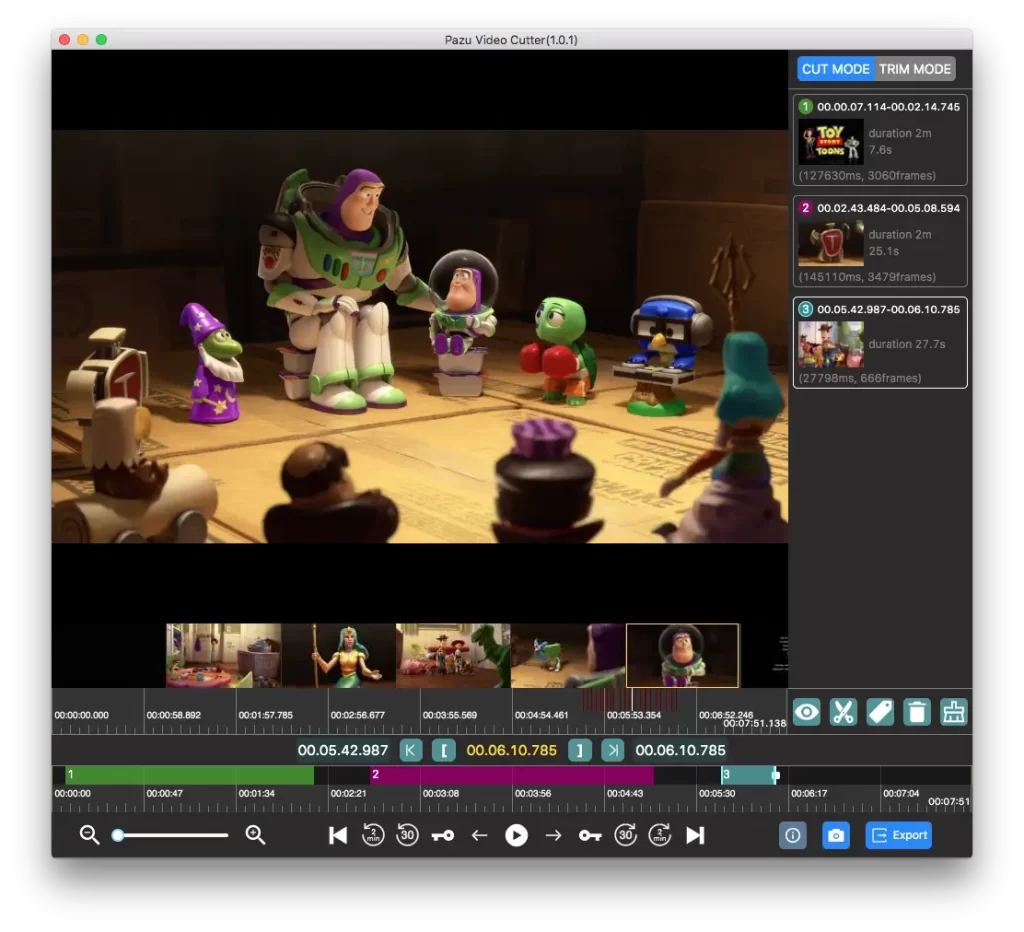Click the tag label icon
The image size is (1024, 932).
click(x=880, y=712)
